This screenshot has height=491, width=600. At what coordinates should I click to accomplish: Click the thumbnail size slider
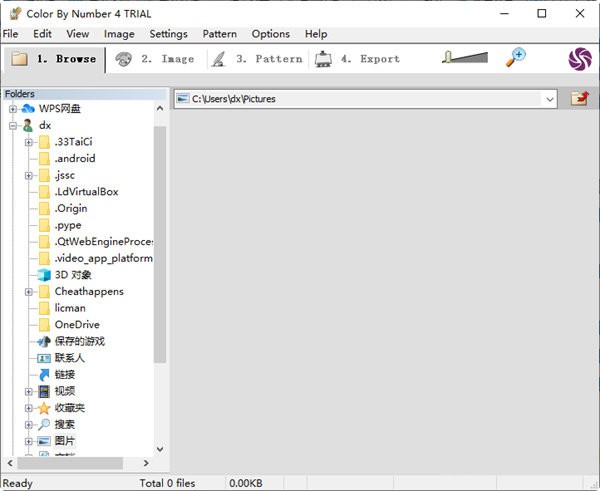coord(463,59)
